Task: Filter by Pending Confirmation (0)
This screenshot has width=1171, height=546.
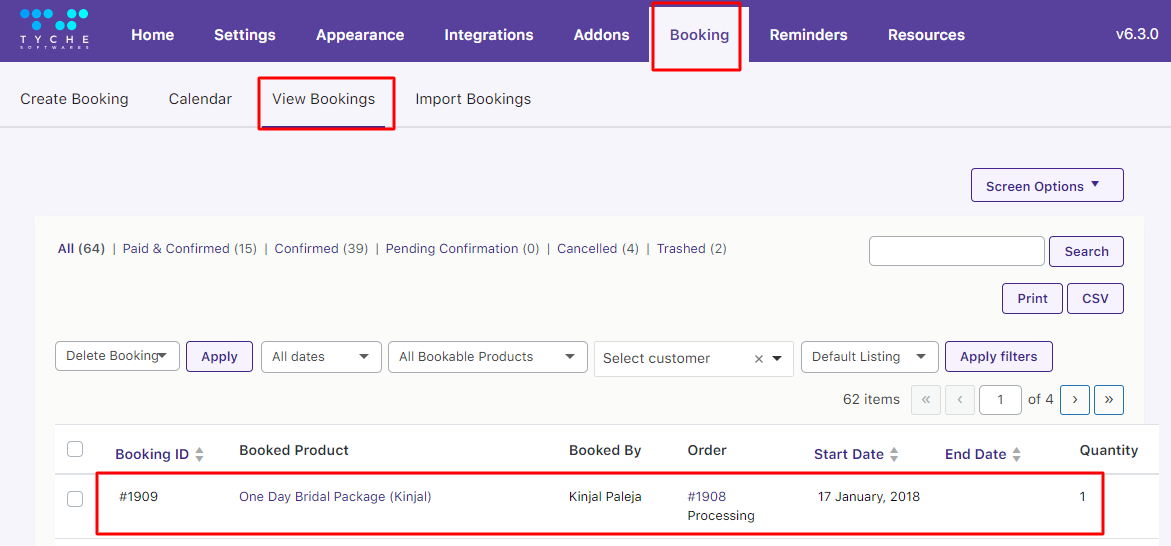Action: (x=462, y=249)
